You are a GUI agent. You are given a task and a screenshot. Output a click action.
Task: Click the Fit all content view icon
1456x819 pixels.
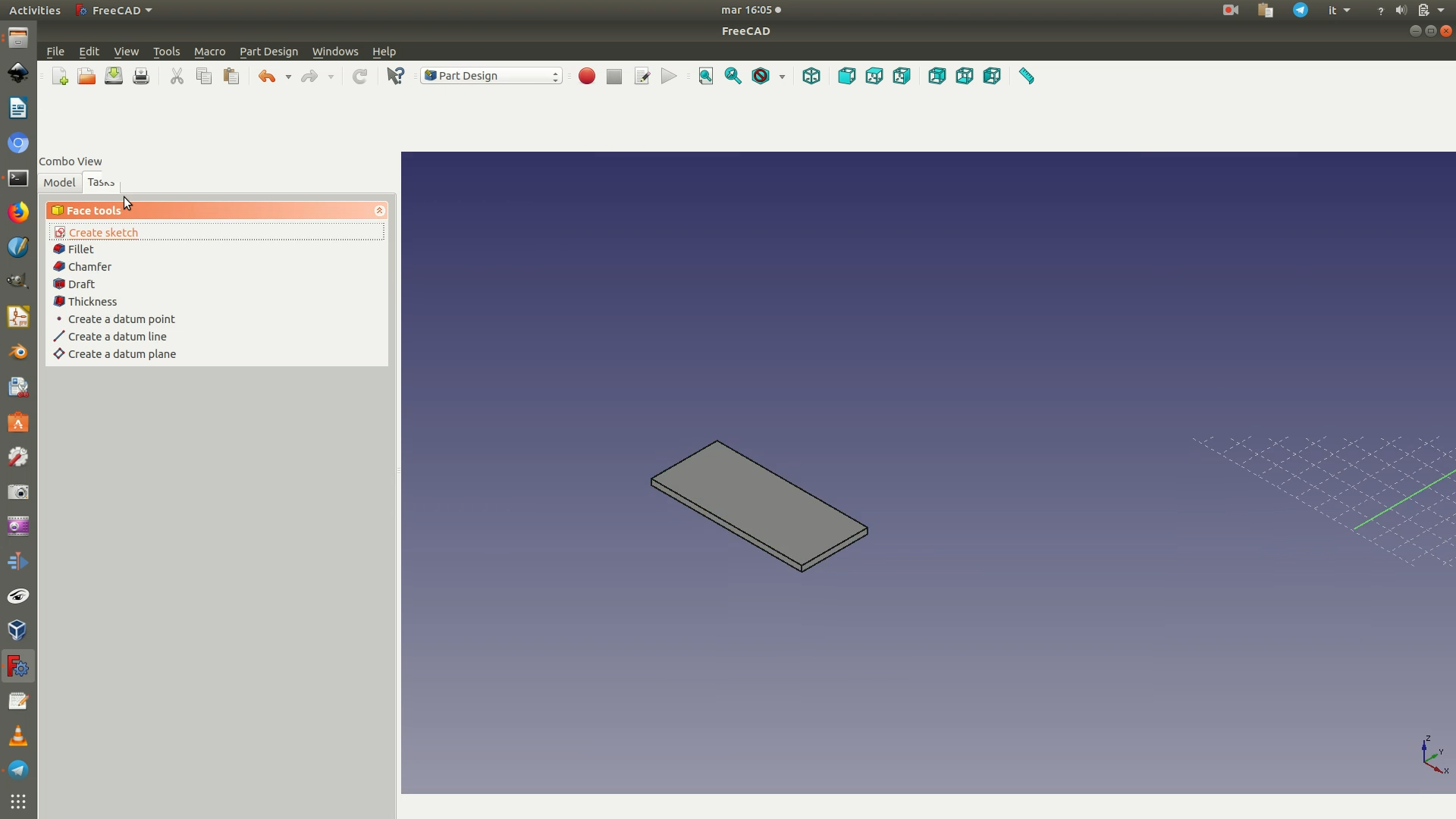click(x=705, y=76)
